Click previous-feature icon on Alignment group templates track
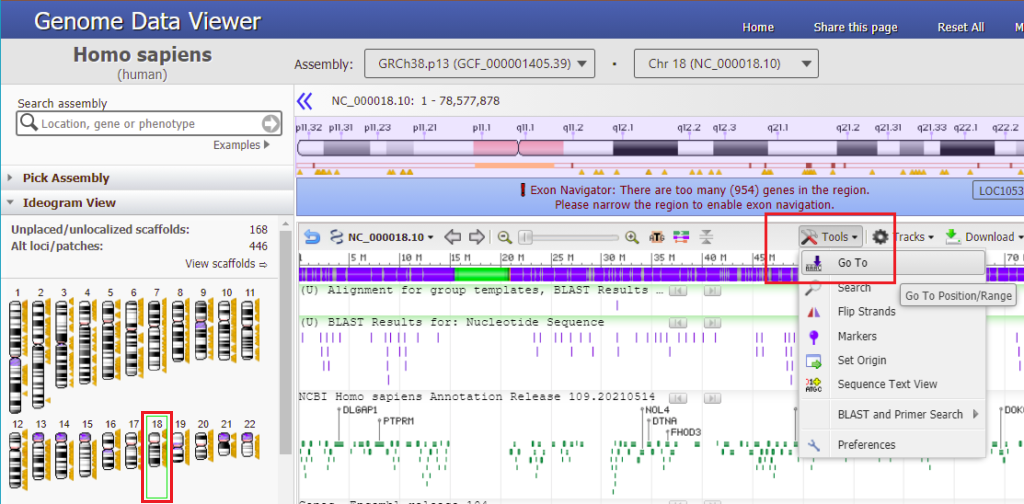This screenshot has height=504, width=1024. click(x=679, y=291)
